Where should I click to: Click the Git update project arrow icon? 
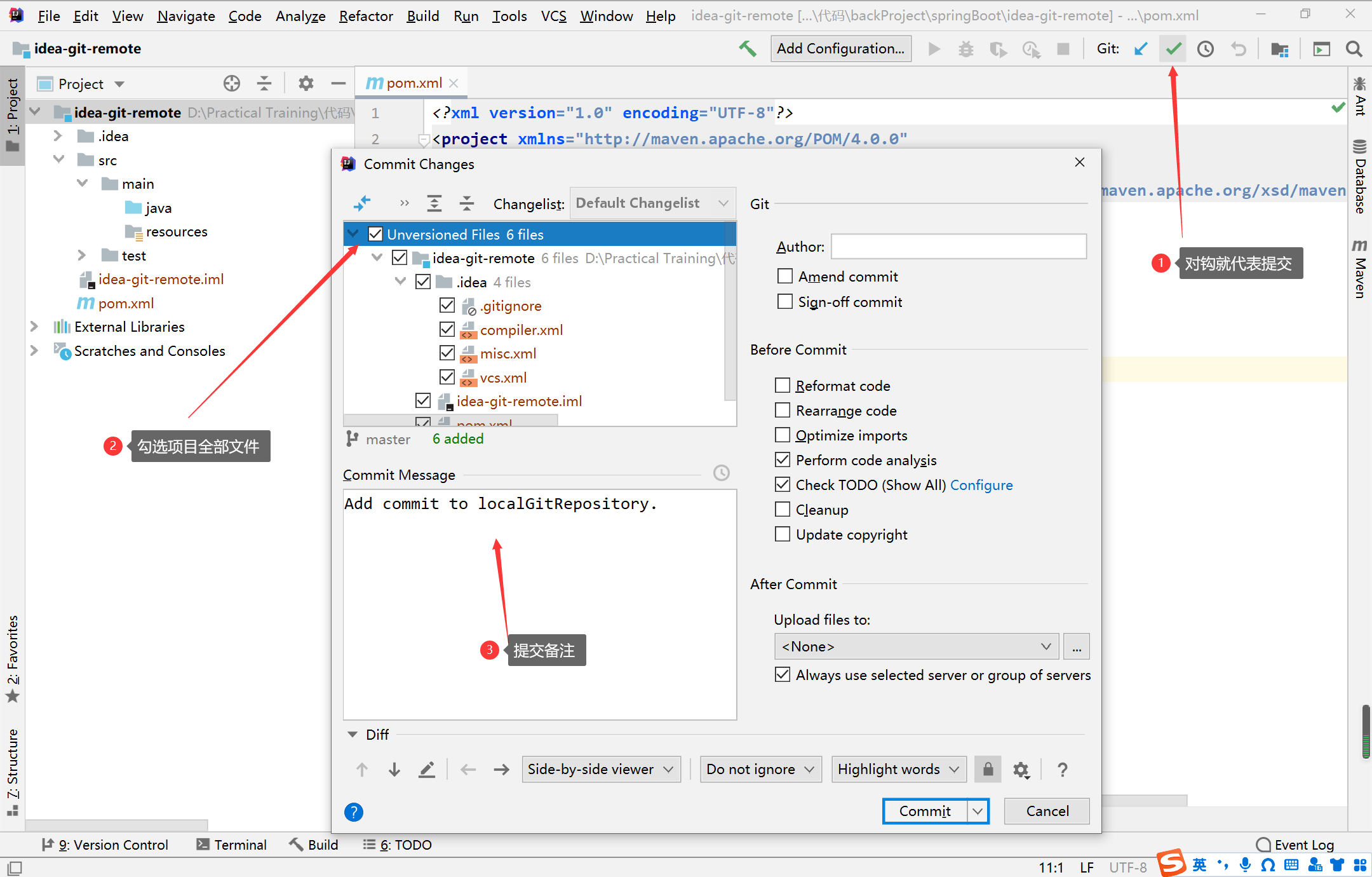[x=1141, y=49]
